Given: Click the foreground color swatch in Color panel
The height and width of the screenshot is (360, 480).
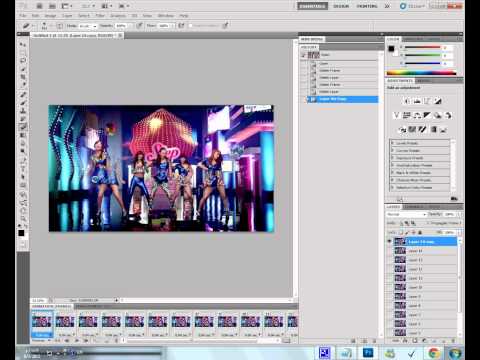Looking at the screenshot, I should 391,49.
